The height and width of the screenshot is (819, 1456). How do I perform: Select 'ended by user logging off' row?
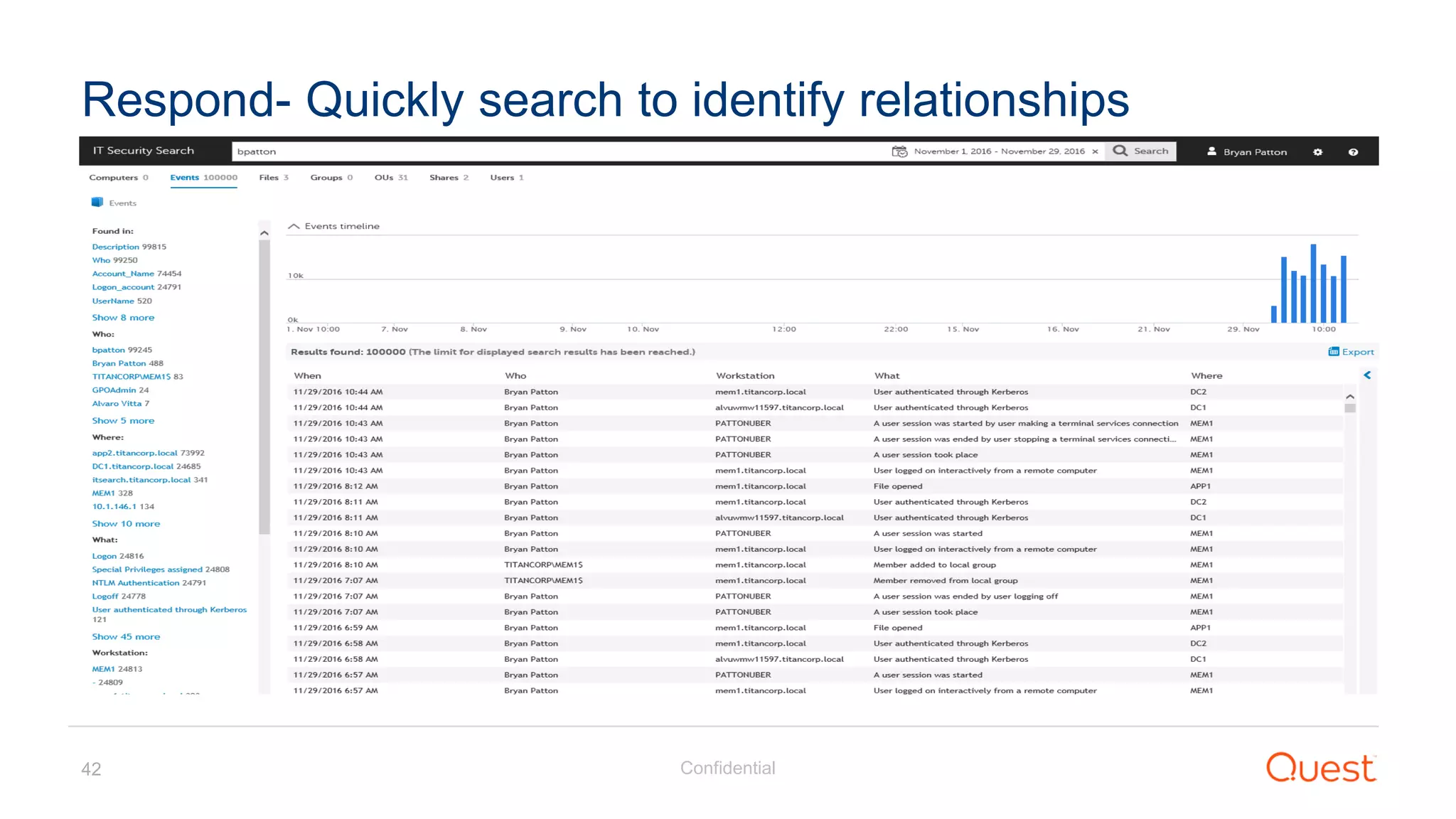point(815,596)
